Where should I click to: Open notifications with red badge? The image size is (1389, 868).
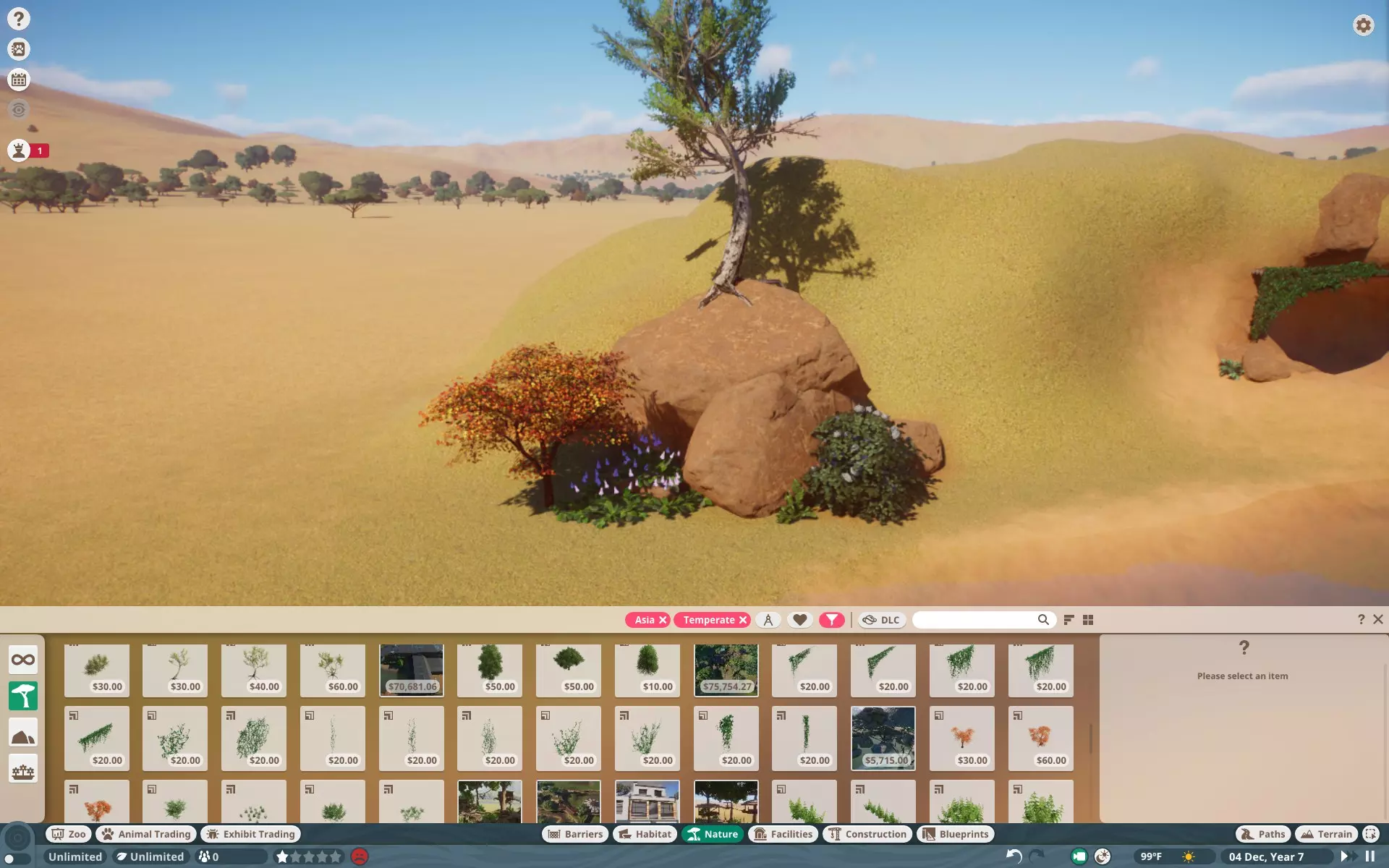[x=20, y=150]
